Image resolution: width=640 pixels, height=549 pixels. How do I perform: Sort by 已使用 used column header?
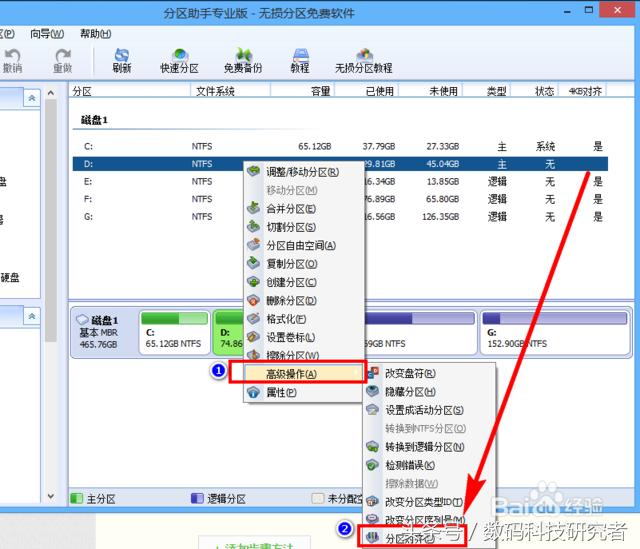(367, 91)
